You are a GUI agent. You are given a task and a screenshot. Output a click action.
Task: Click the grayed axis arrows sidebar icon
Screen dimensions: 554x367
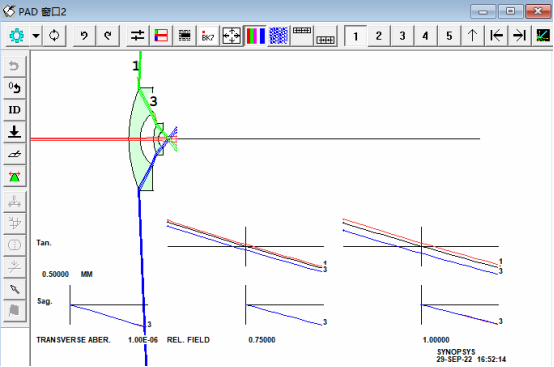(14, 202)
